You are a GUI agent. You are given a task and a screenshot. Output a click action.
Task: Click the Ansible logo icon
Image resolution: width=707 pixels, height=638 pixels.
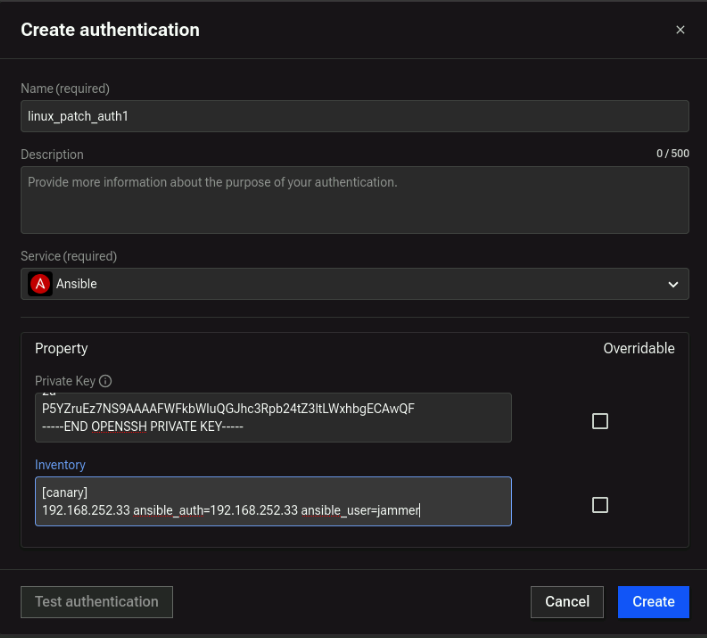coord(40,284)
